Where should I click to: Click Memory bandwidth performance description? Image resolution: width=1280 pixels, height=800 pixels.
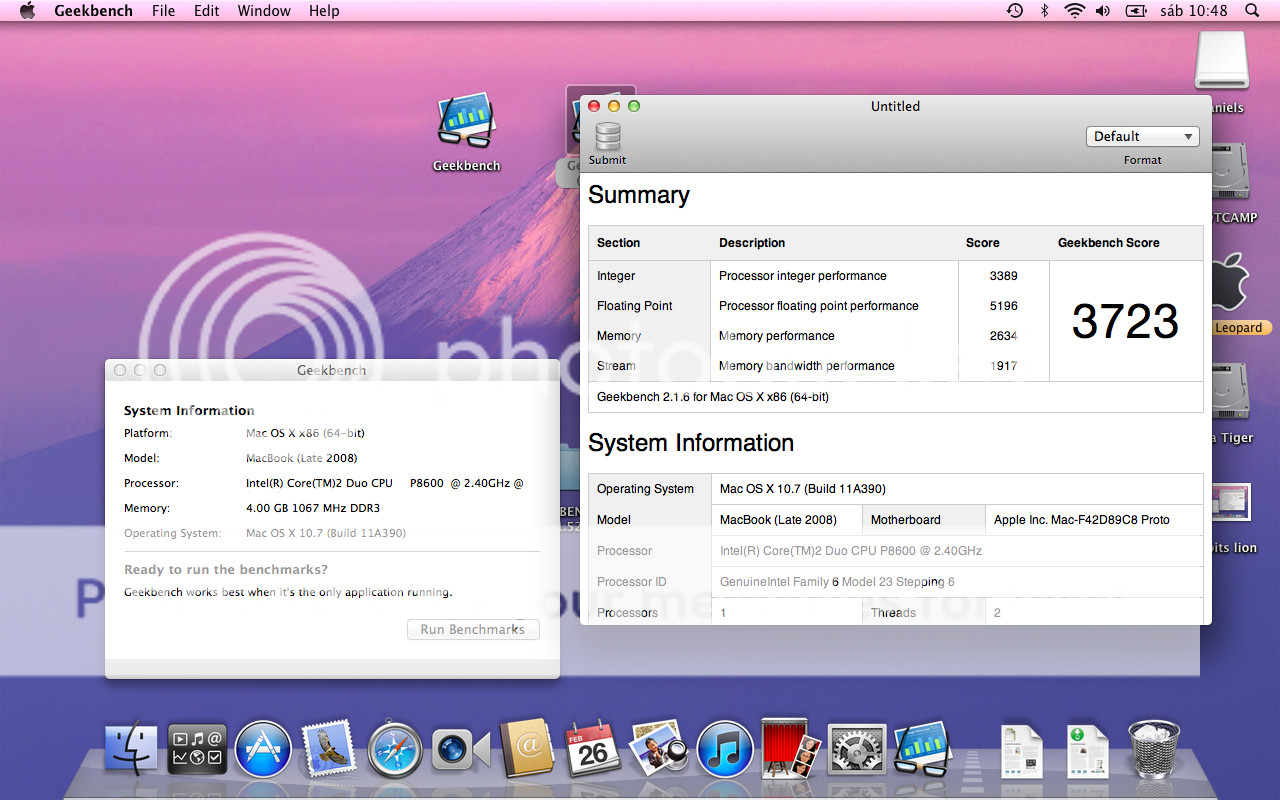(x=806, y=366)
